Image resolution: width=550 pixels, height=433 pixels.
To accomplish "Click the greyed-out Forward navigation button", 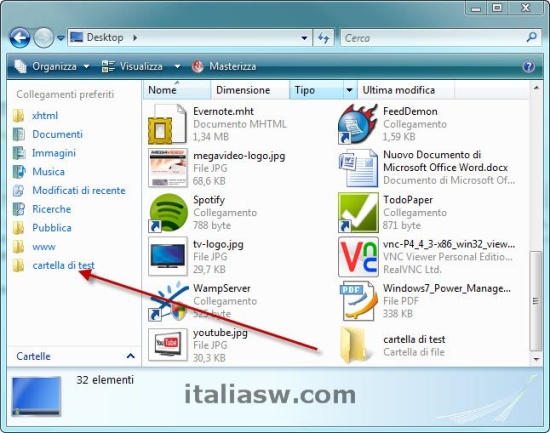I will click(43, 38).
